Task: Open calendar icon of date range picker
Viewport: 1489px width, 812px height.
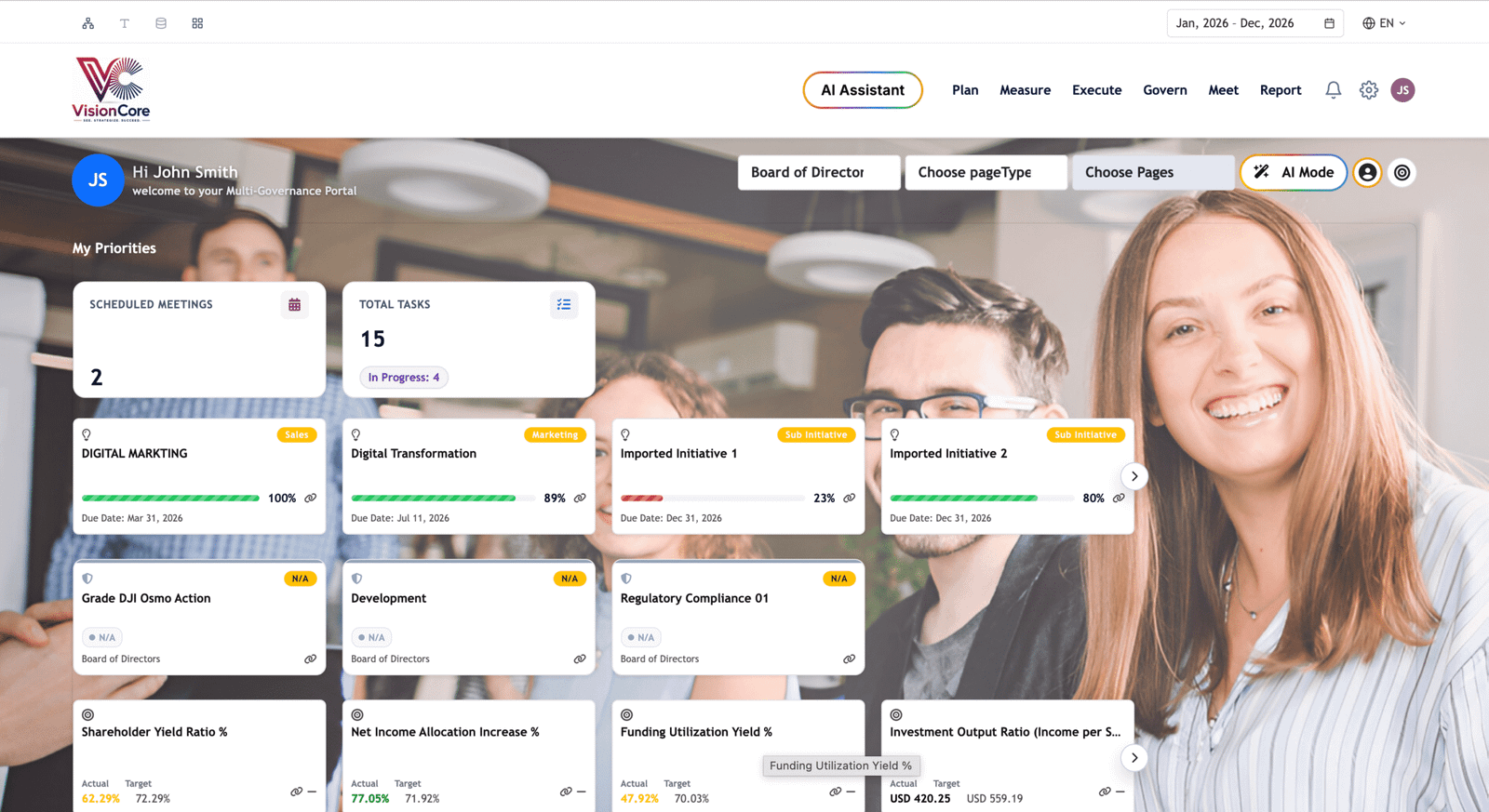Action: [1329, 23]
